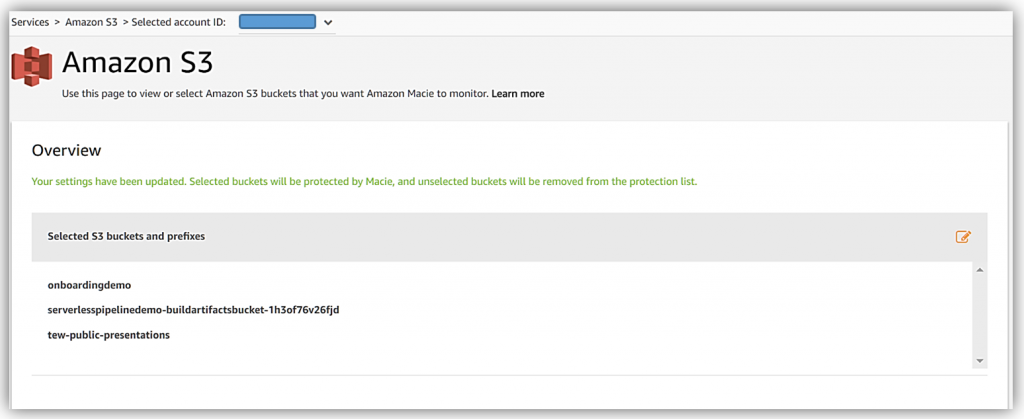Open Amazon S3 in the breadcrumb
Viewport: 1024px width, 419px height.
(91, 22)
